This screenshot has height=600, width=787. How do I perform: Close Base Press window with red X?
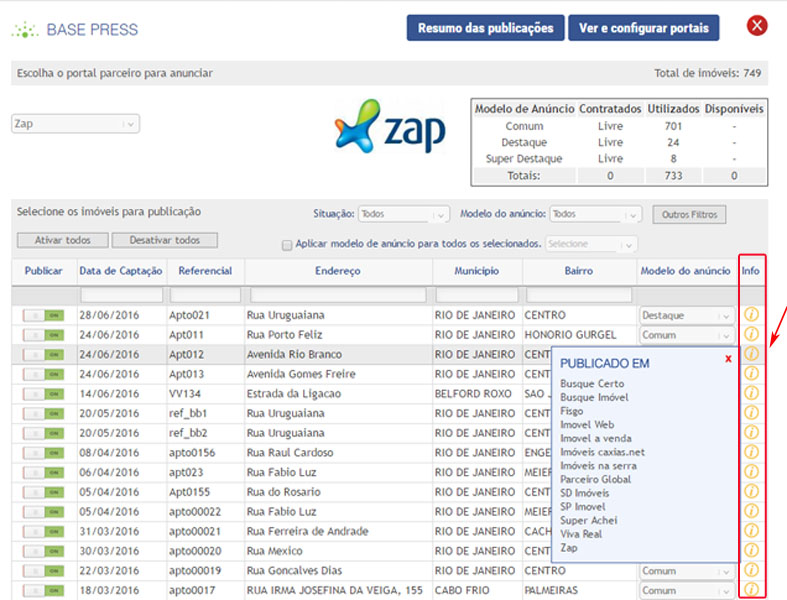(x=757, y=26)
